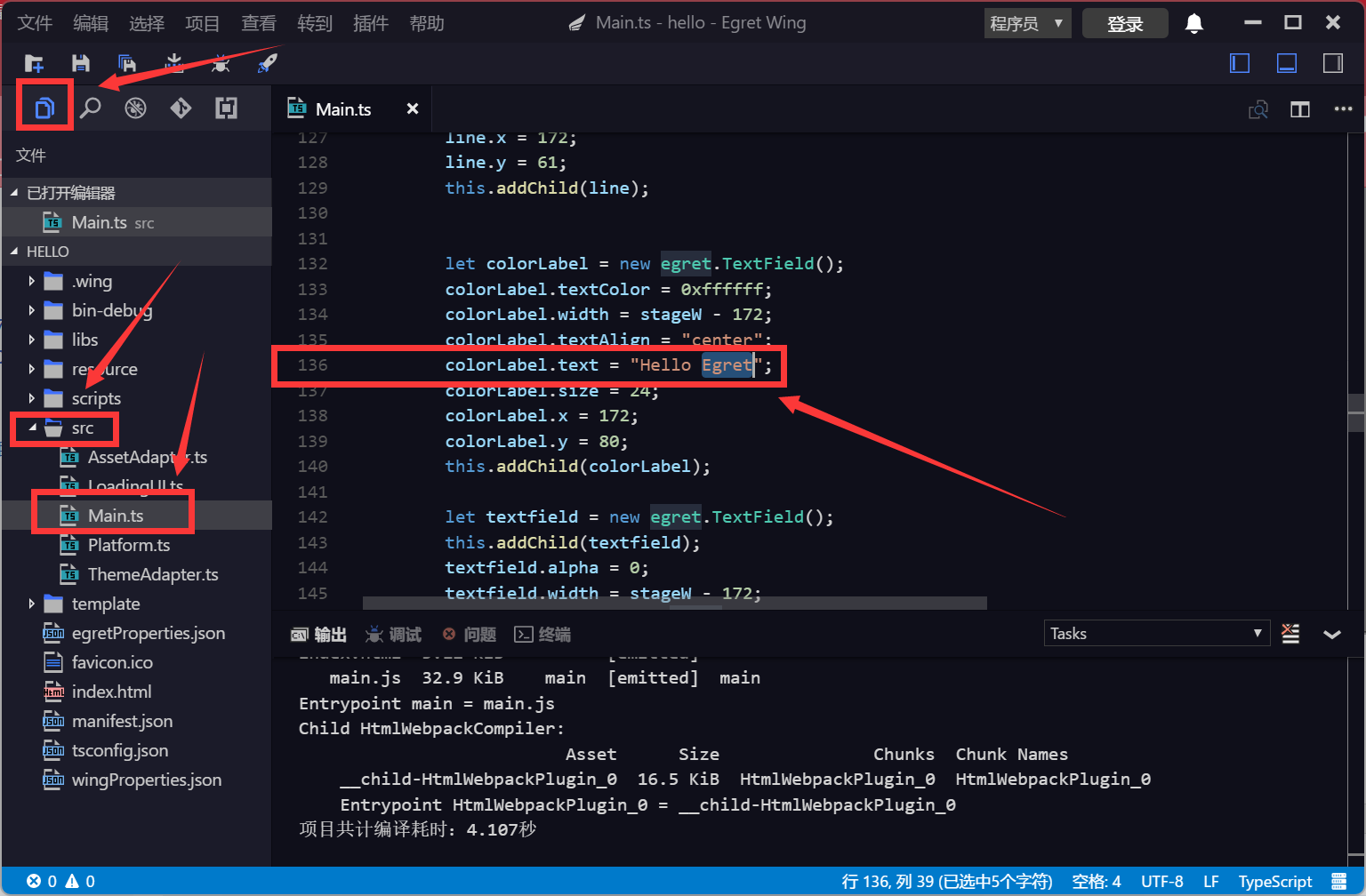Click the new project folder icon
This screenshot has height=896, width=1366.
[34, 63]
